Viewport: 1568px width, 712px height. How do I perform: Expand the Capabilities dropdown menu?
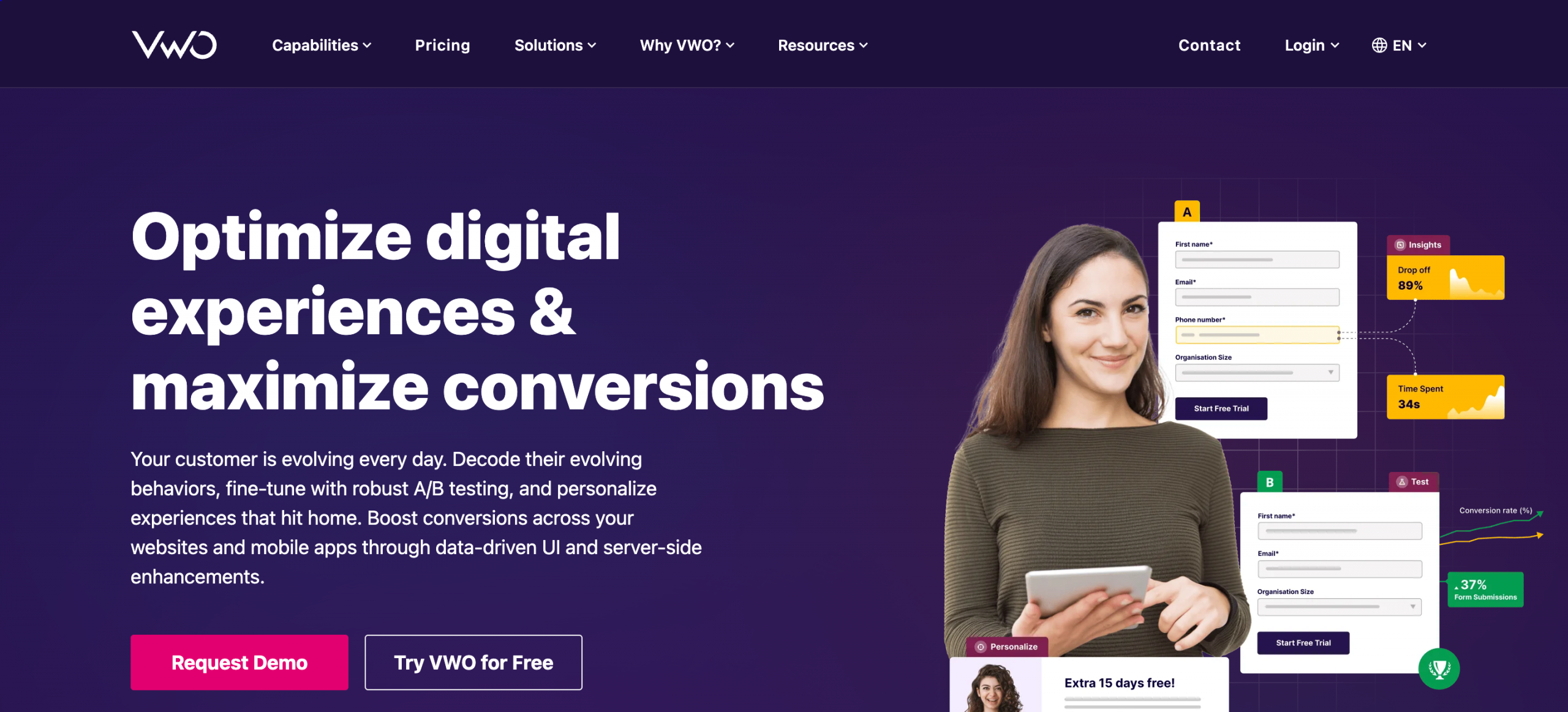point(320,44)
